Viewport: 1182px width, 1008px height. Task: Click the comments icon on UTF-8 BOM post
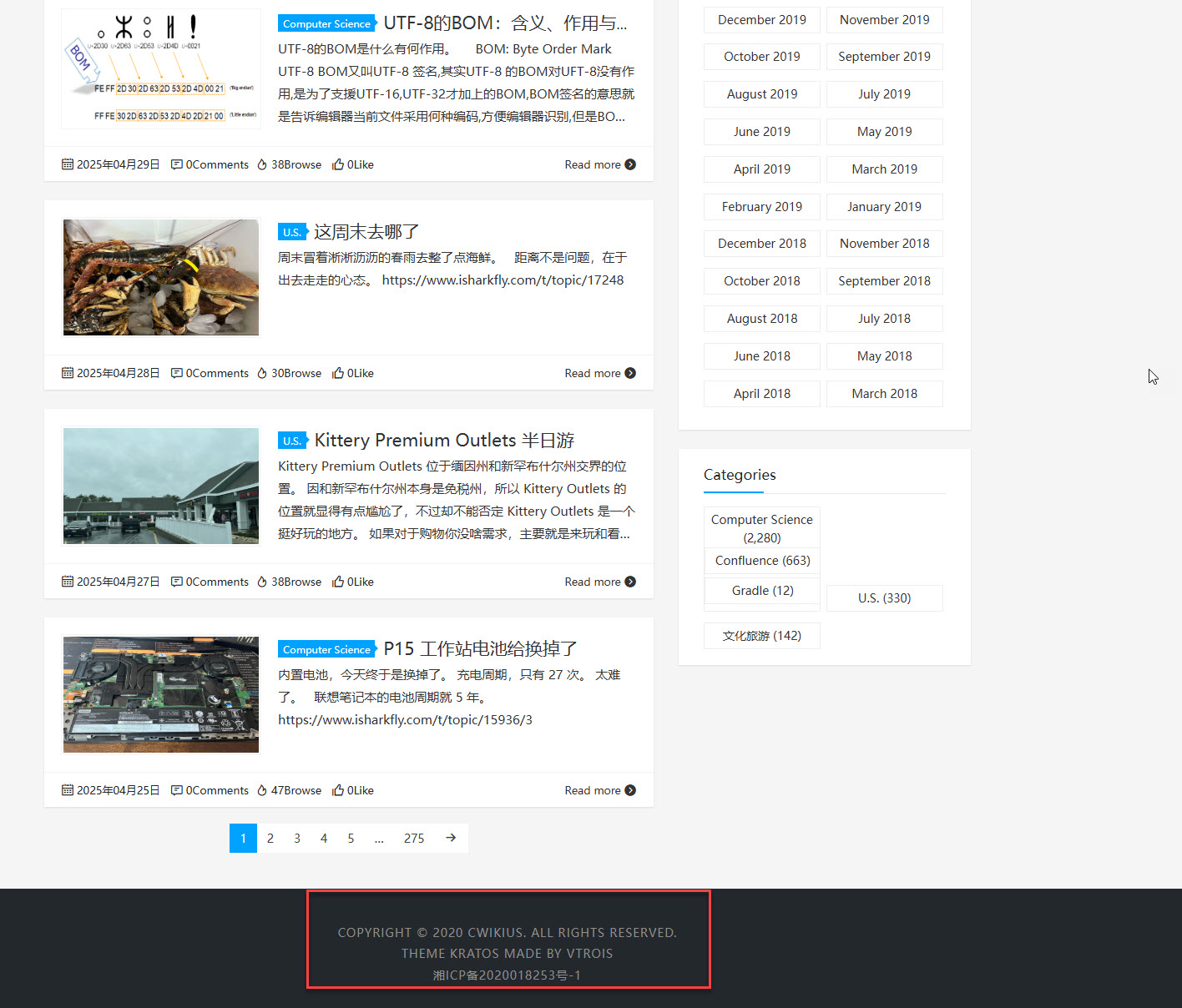coord(177,164)
